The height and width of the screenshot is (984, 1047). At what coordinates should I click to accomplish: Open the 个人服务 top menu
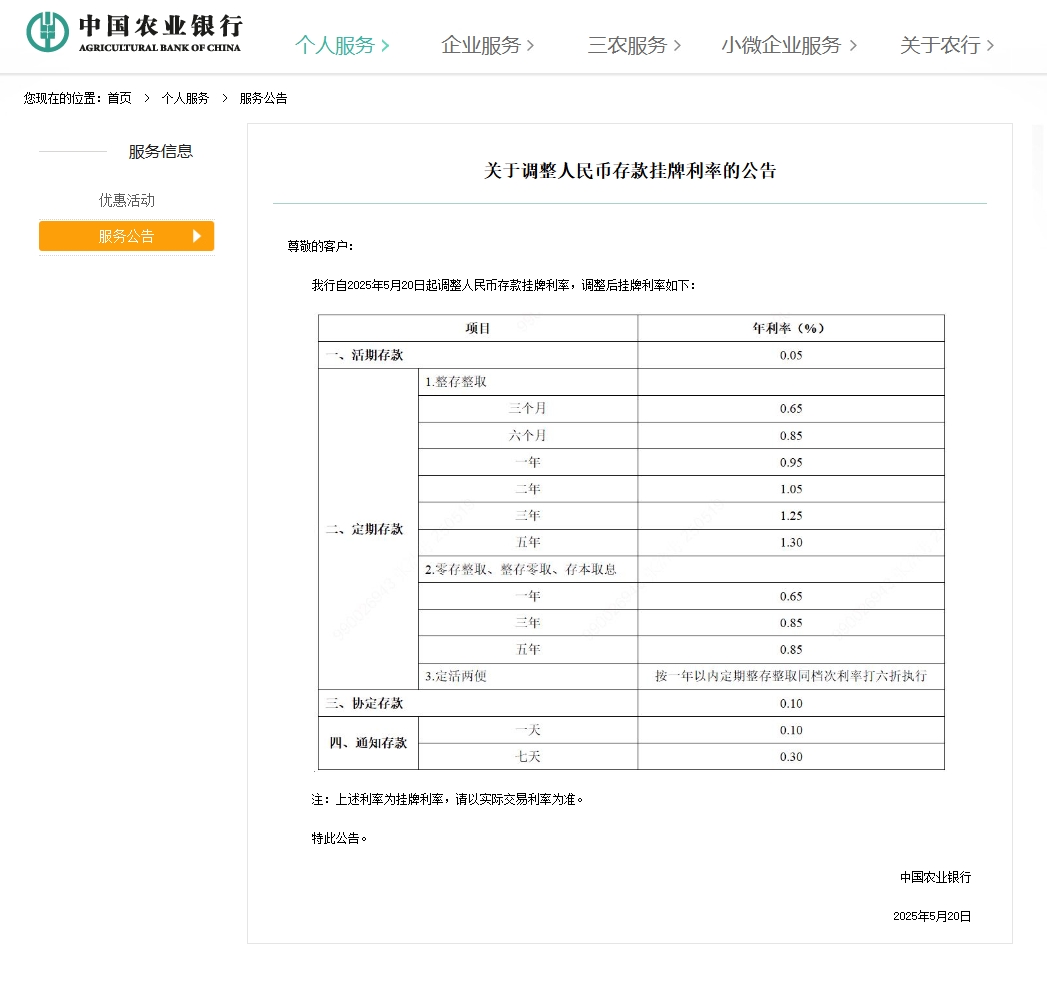click(334, 45)
